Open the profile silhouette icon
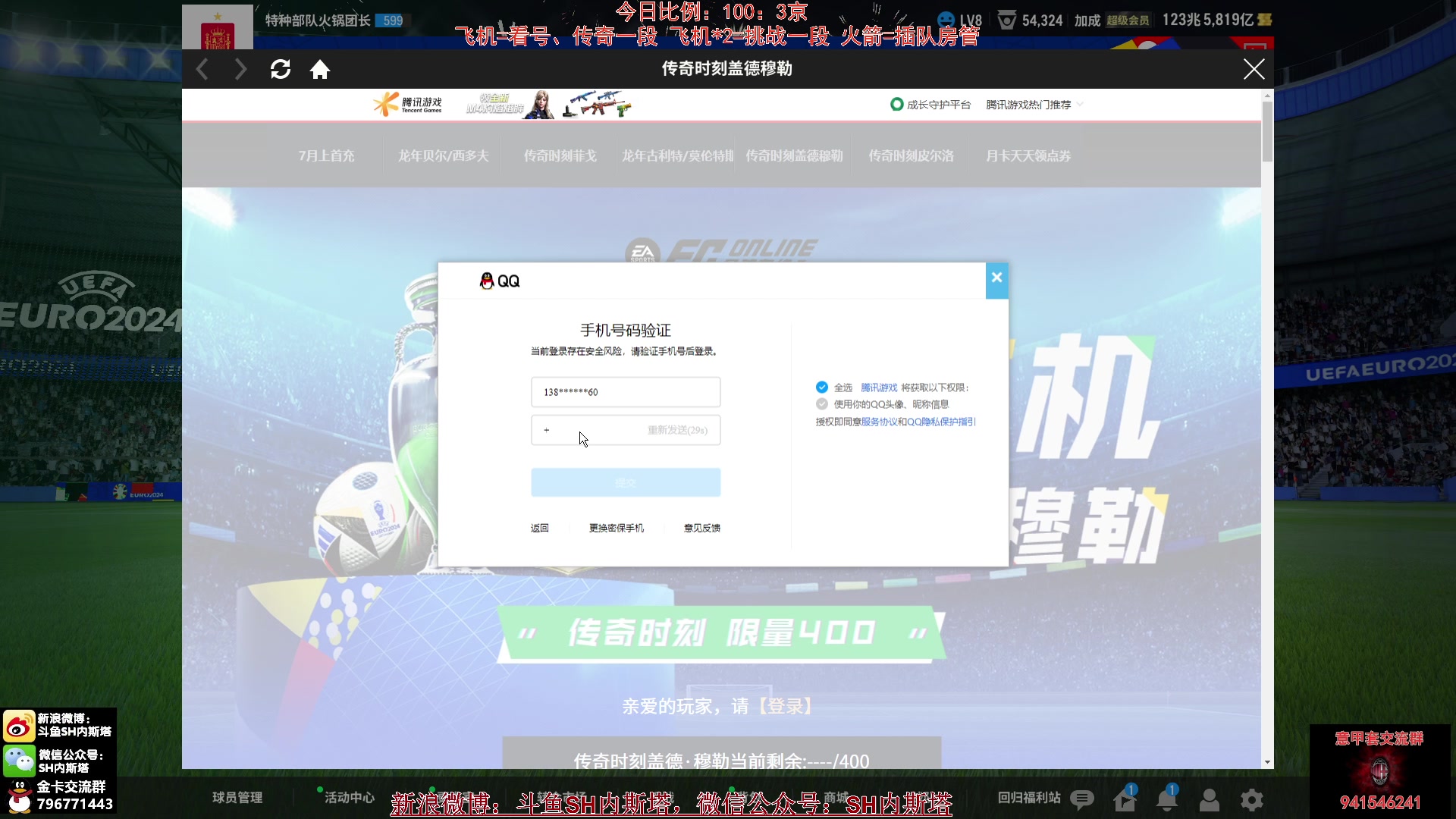Image resolution: width=1456 pixels, height=819 pixels. [1209, 799]
